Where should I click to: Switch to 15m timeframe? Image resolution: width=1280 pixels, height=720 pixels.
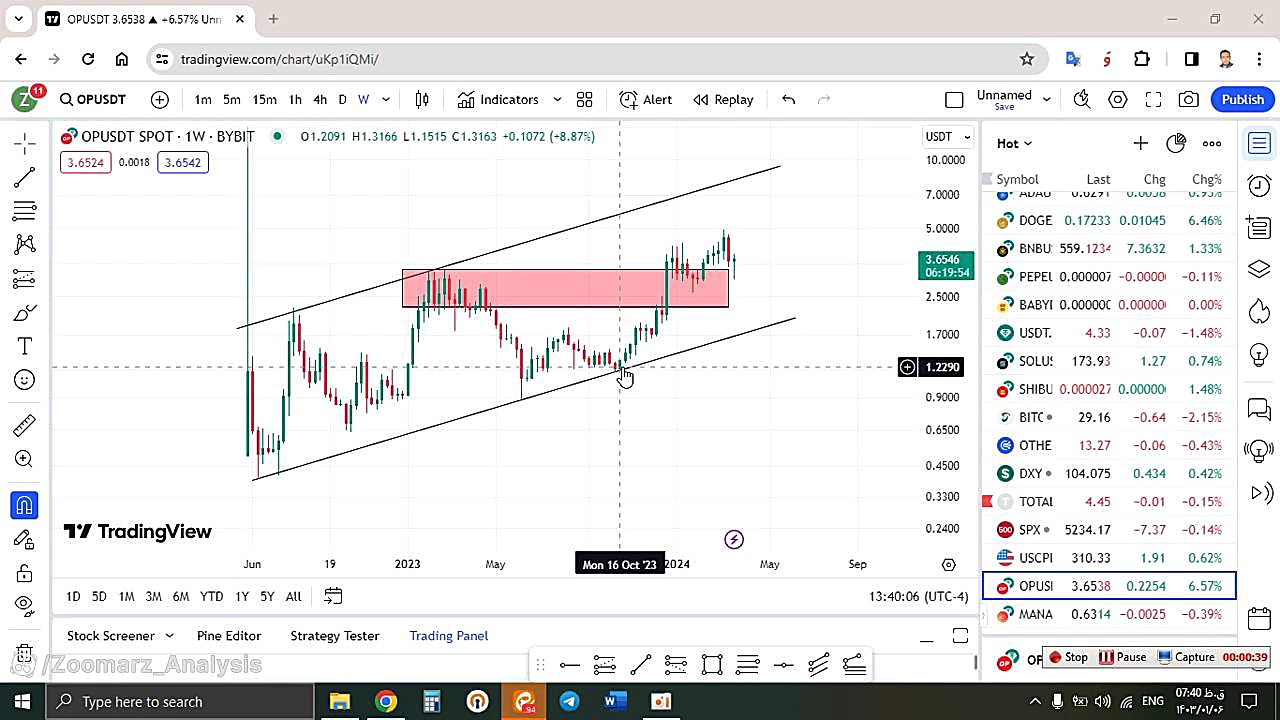(x=264, y=99)
